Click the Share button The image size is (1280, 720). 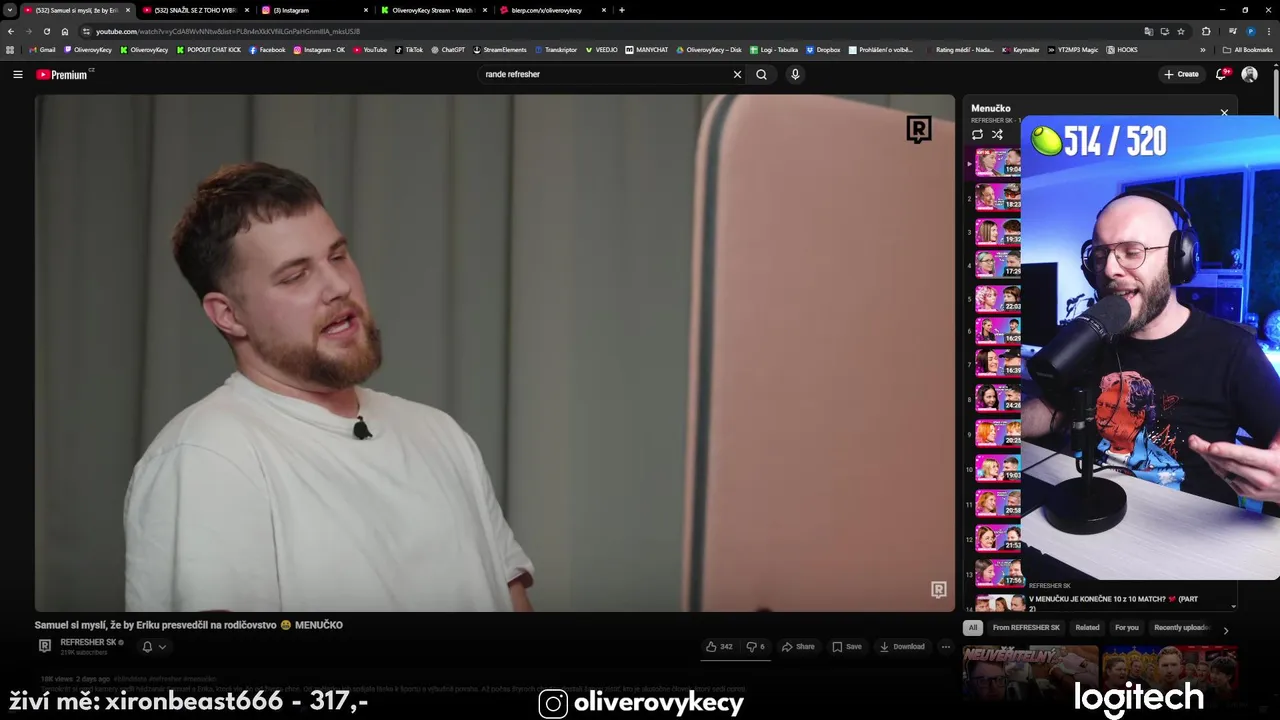coord(798,646)
